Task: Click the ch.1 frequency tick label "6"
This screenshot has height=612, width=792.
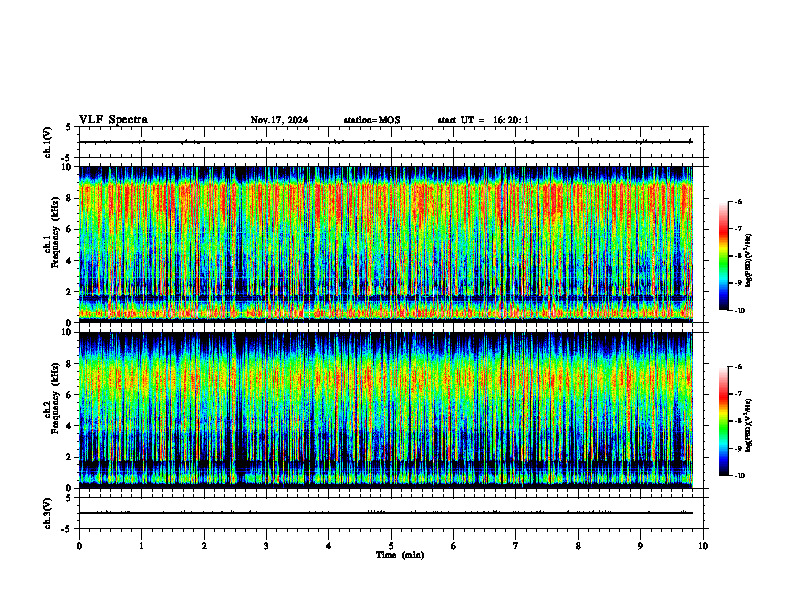Action: 69,229
